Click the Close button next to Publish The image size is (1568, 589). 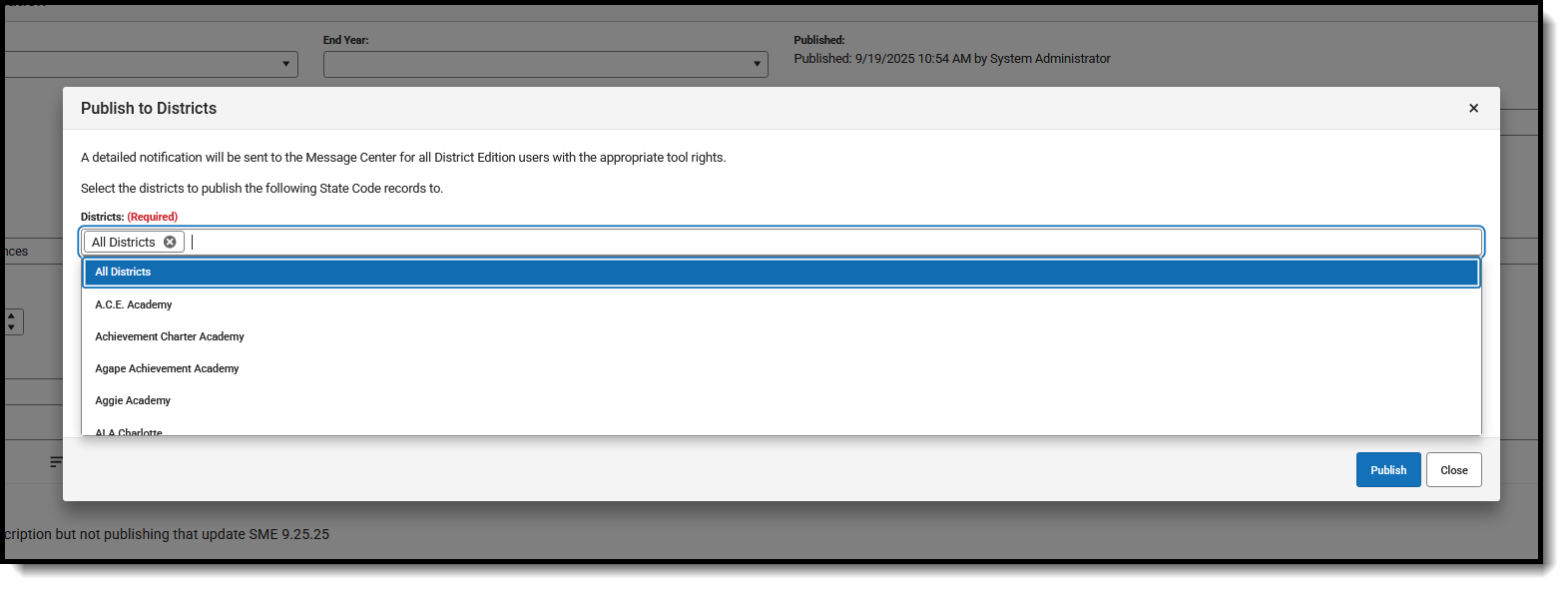point(1453,469)
